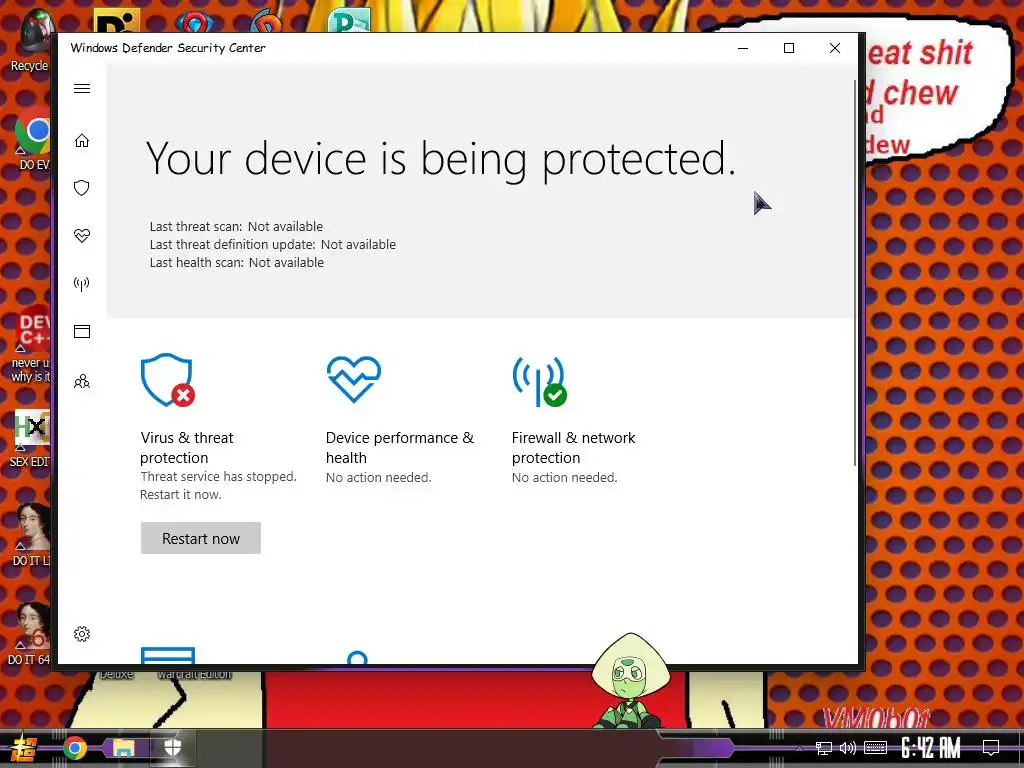Open File Explorer from the taskbar
1024x768 pixels.
click(123, 748)
